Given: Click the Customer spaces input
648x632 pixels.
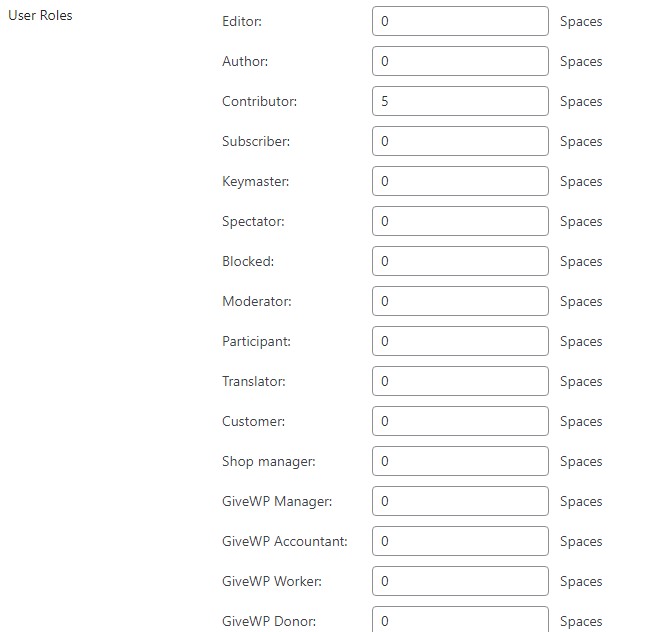Looking at the screenshot, I should pos(460,421).
